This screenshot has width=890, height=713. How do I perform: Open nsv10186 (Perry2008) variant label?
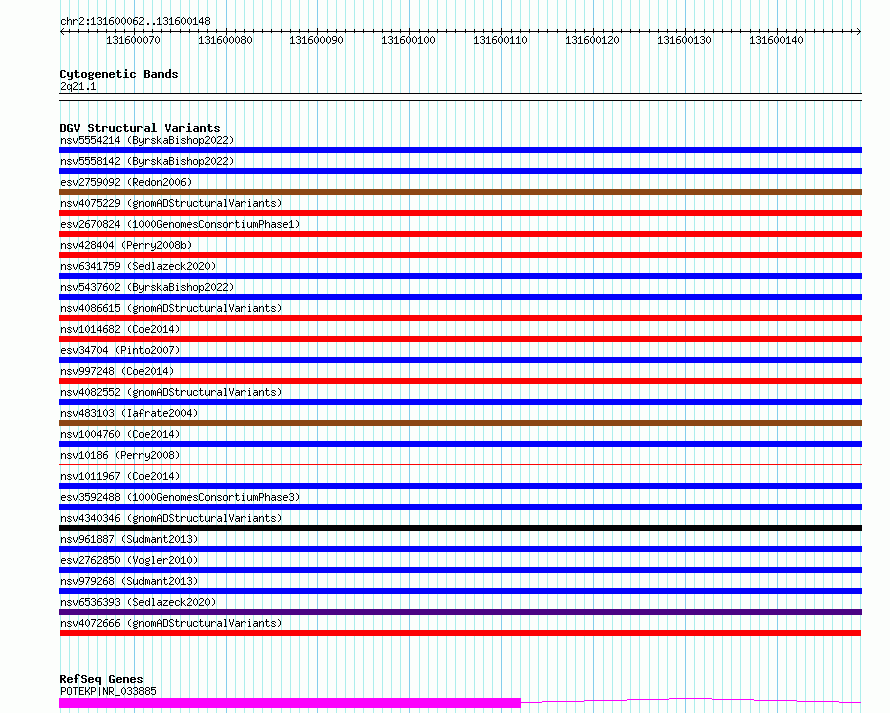click(120, 455)
